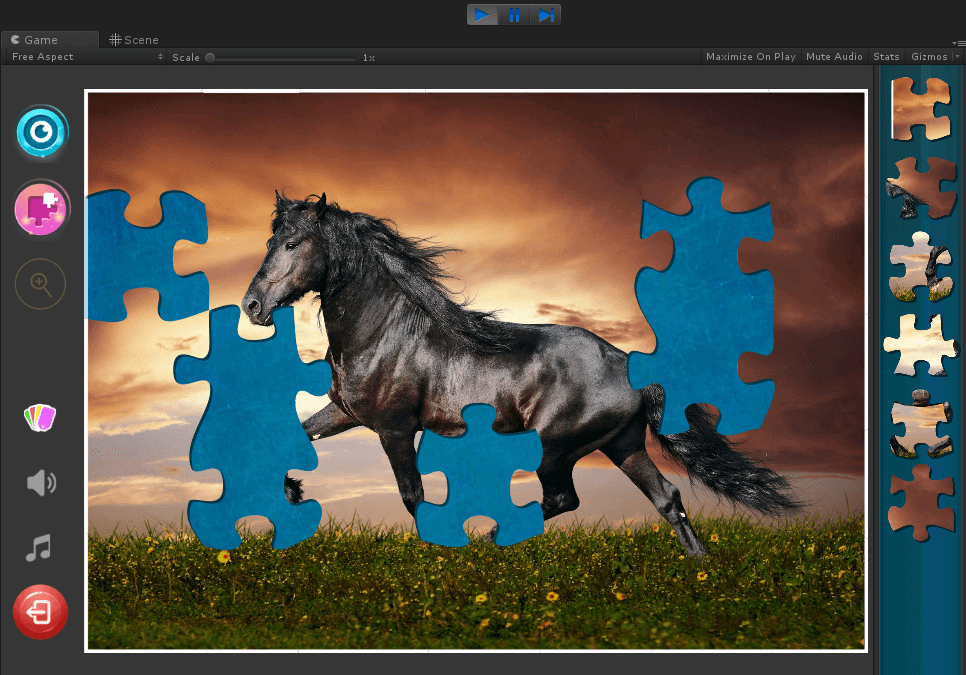
Task: Open the background color cards option
Action: coord(39,417)
